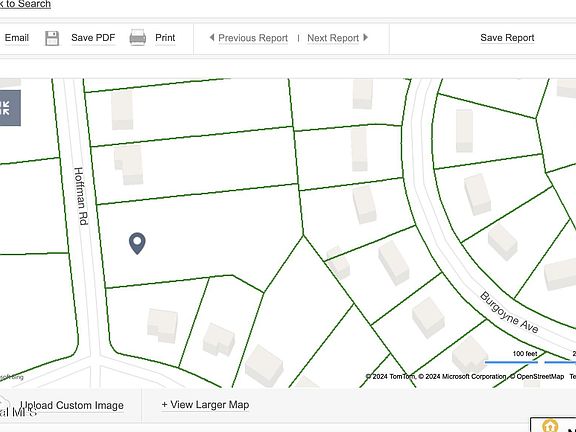Click the Save PDF link

93,38
